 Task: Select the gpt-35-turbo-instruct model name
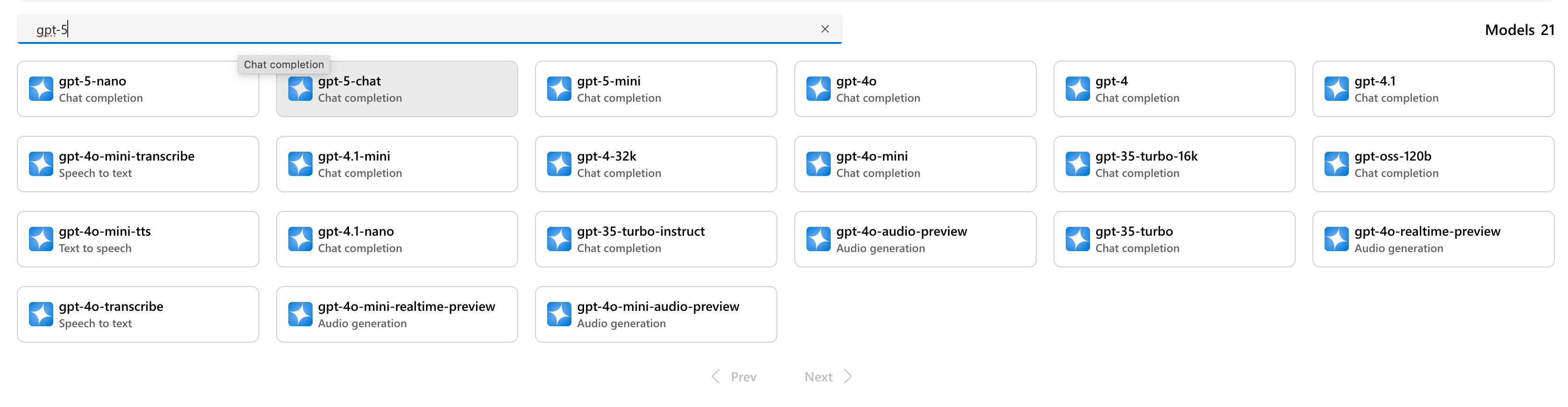(641, 232)
